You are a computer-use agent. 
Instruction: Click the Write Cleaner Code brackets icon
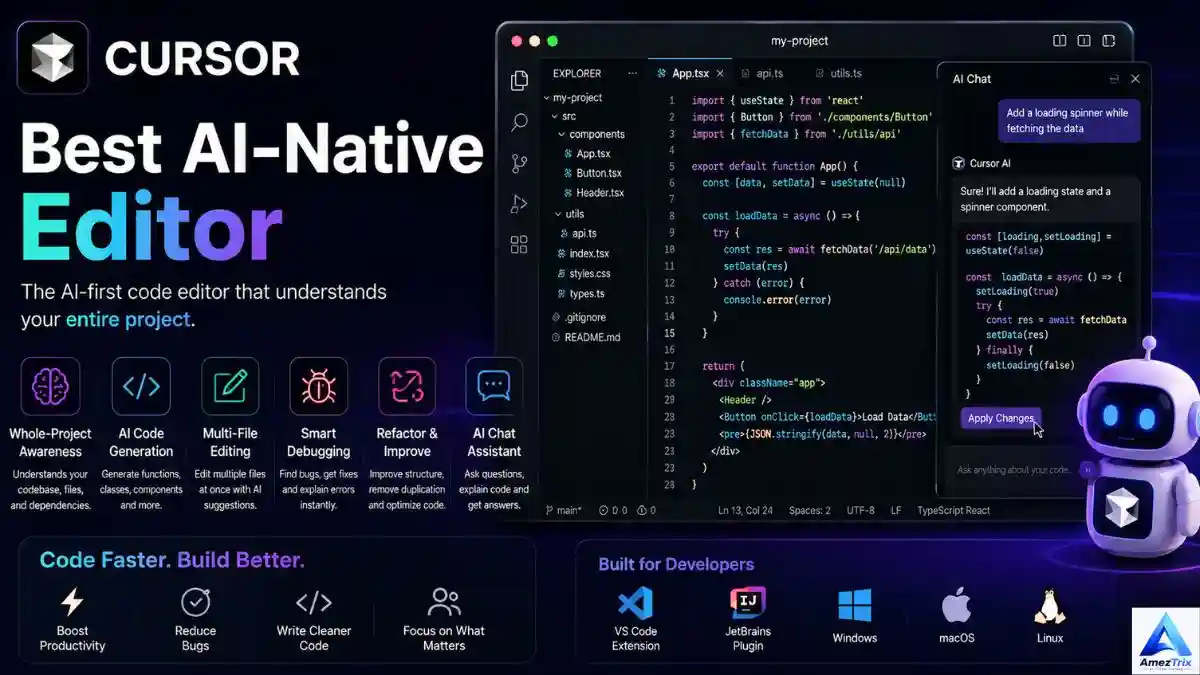(314, 602)
